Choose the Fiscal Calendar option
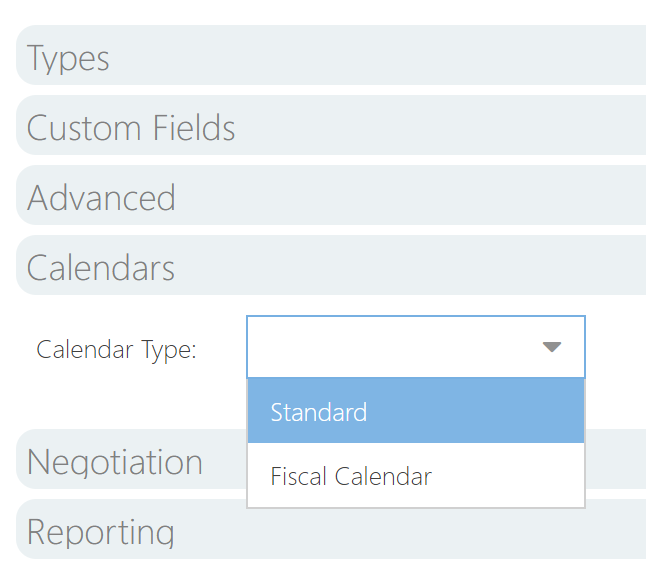 tap(415, 476)
